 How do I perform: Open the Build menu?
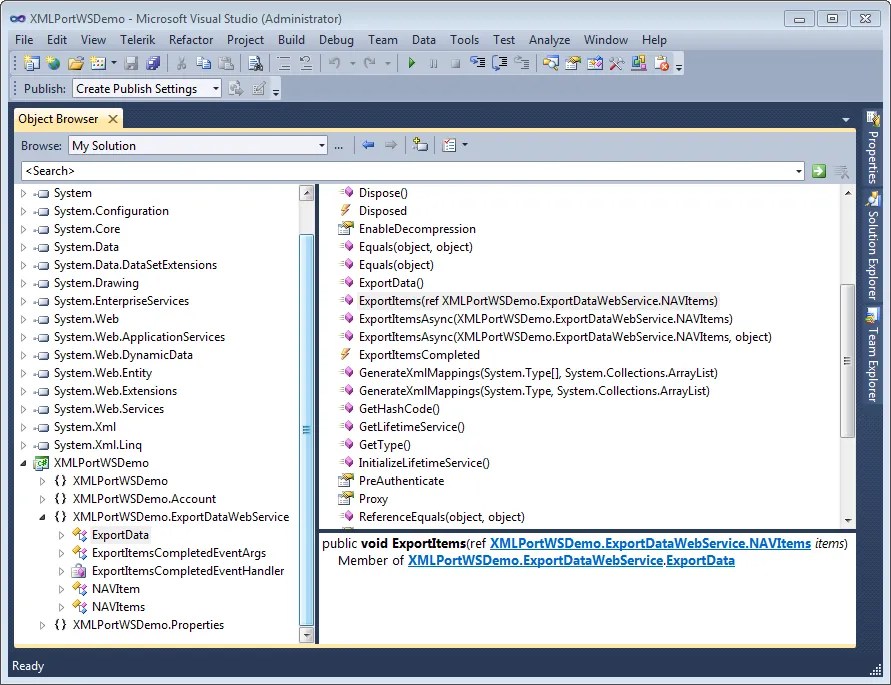[x=291, y=40]
